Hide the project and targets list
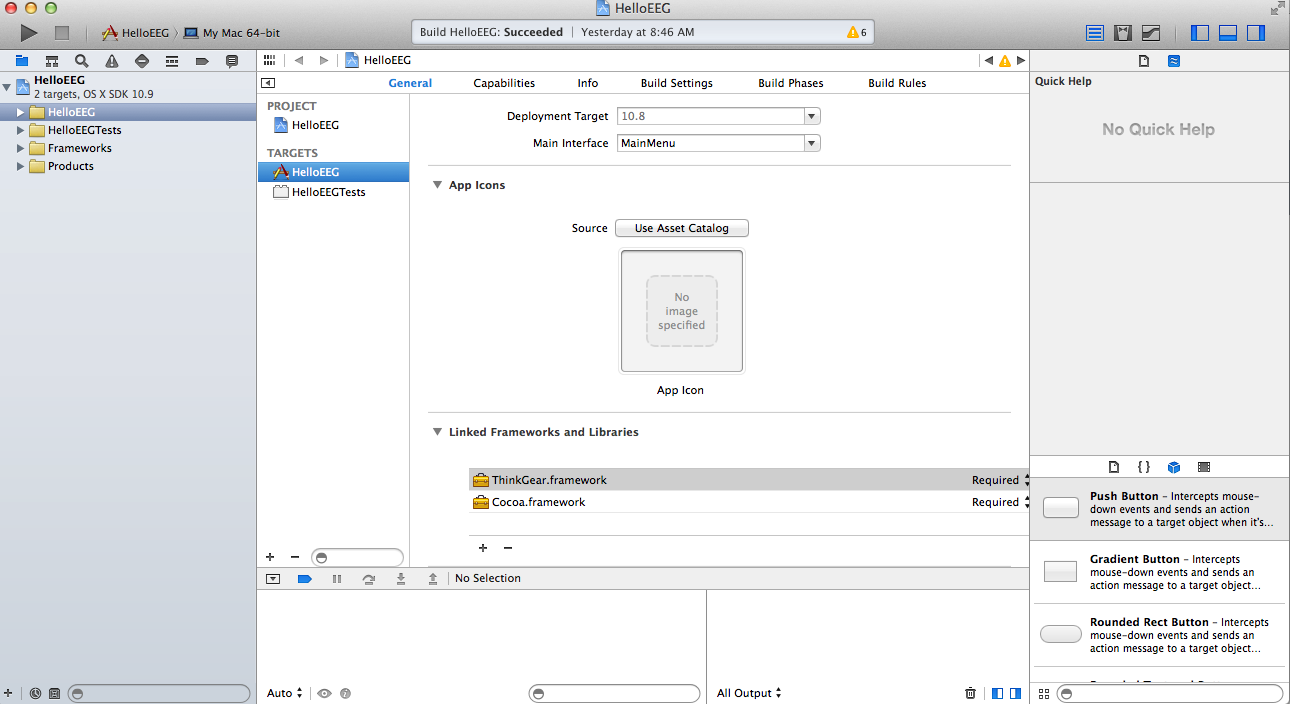1290x704 pixels. [268, 83]
